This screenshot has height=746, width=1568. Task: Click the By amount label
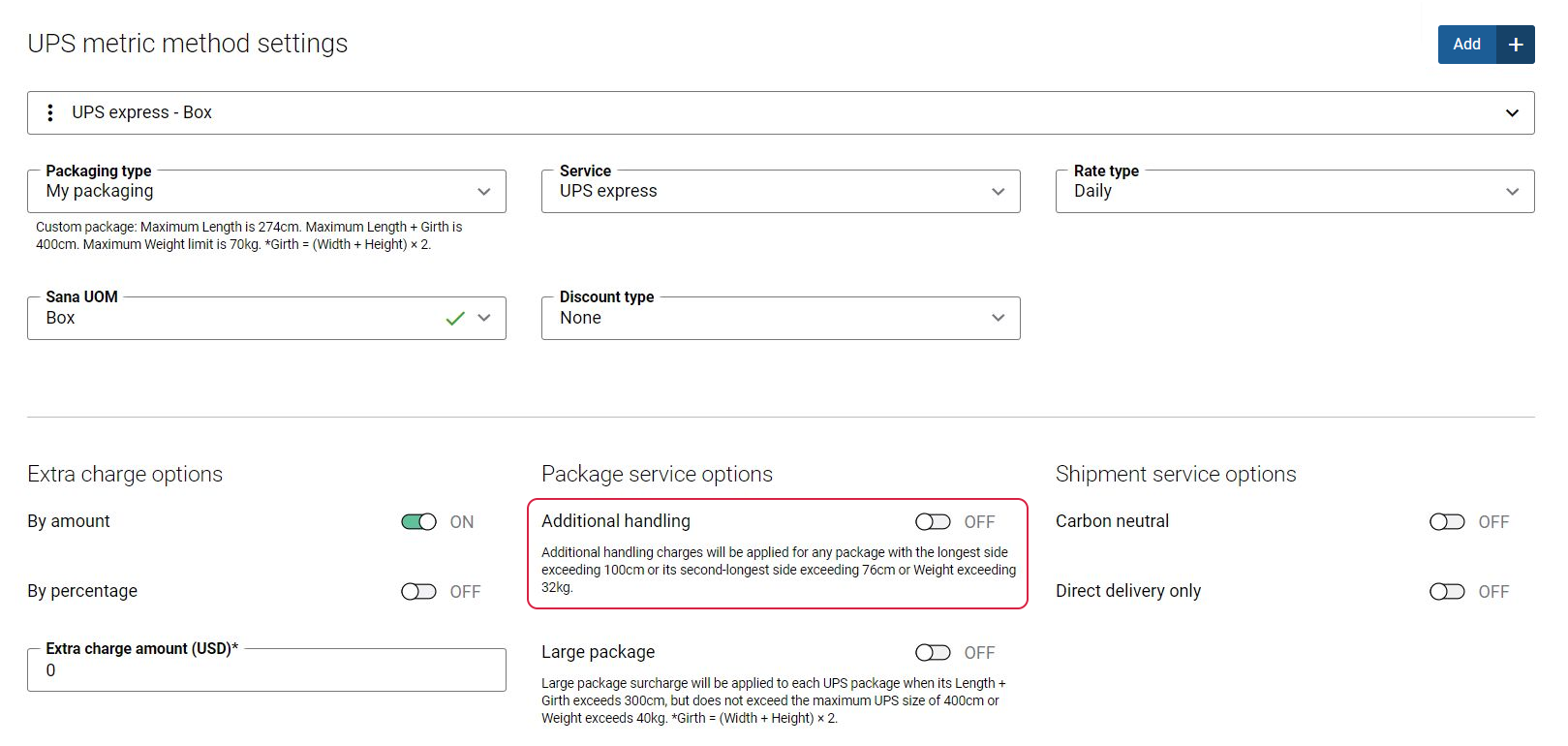tap(69, 521)
